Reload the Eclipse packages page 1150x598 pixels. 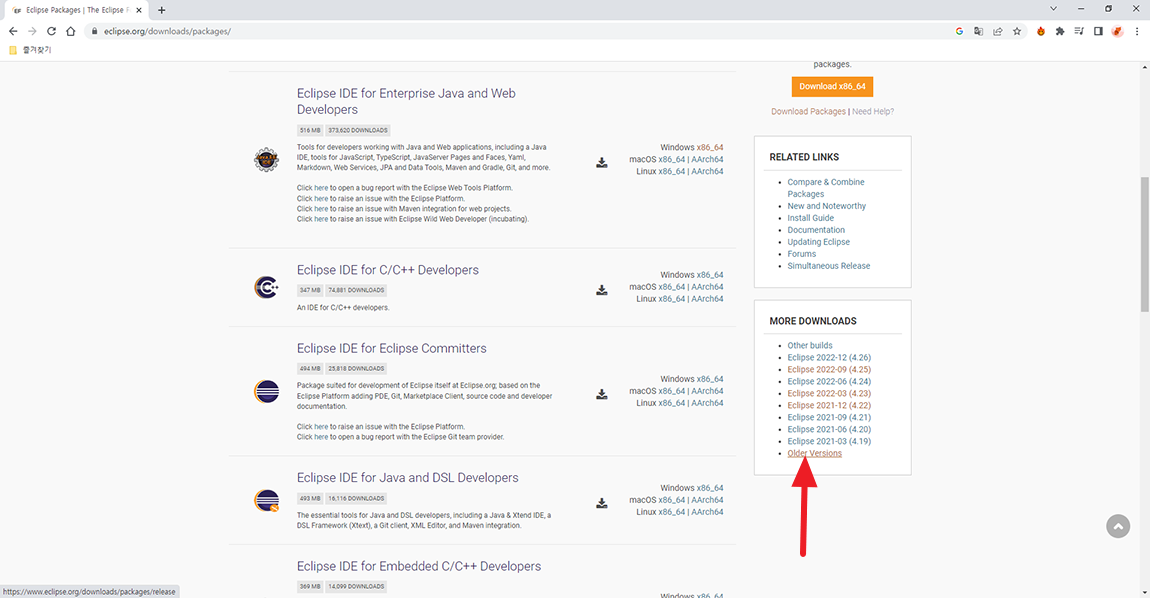click(x=51, y=32)
